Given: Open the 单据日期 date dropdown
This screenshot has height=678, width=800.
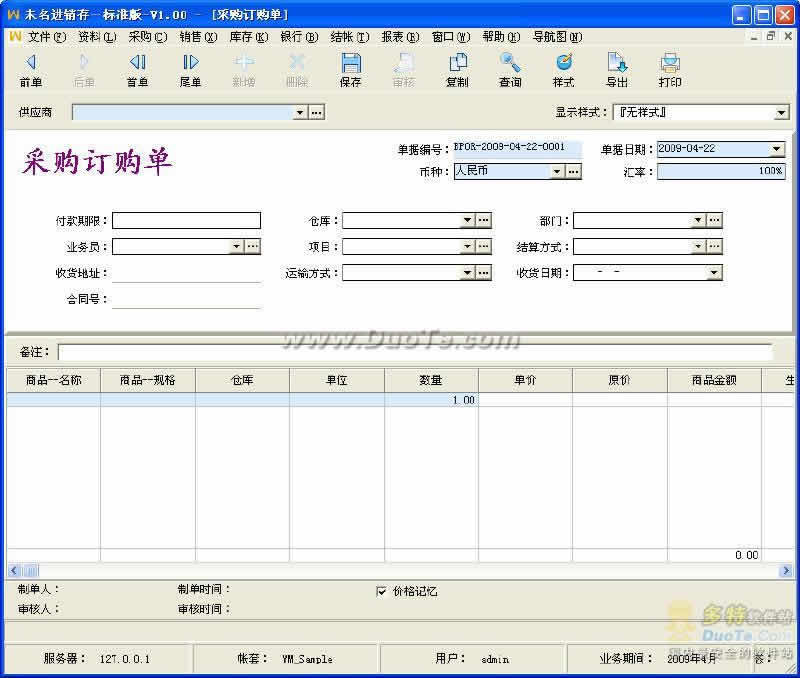Looking at the screenshot, I should (777, 149).
